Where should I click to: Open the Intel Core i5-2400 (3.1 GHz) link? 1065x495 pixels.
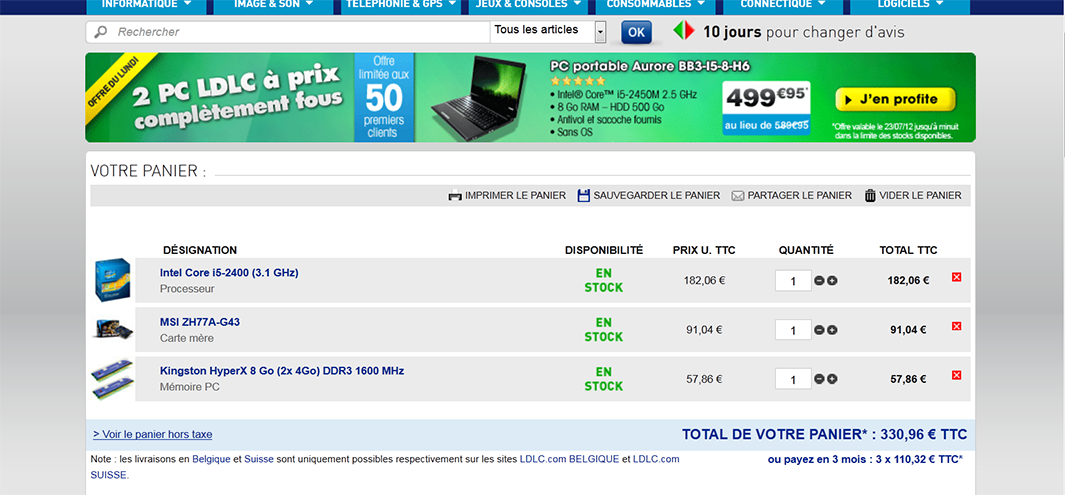tap(229, 272)
